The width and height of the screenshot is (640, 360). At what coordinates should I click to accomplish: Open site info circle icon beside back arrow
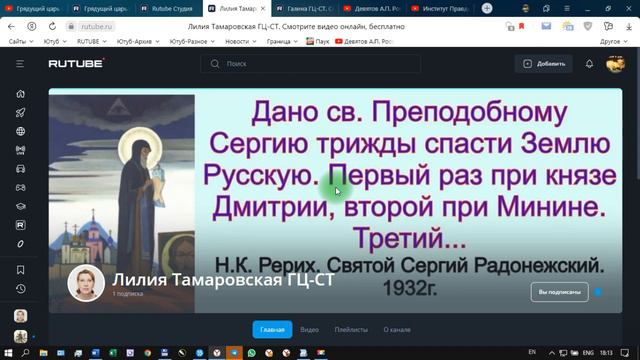(x=31, y=27)
